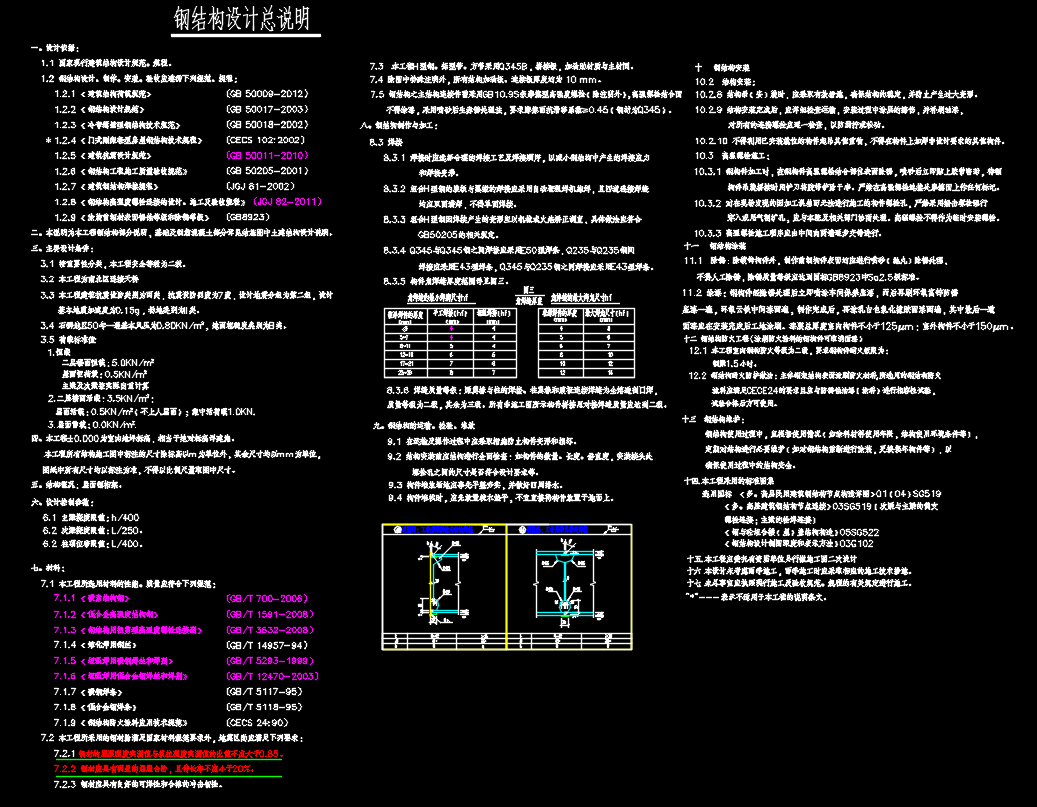Click the line ending with L/400
This screenshot has width=1037, height=807.
point(93,544)
